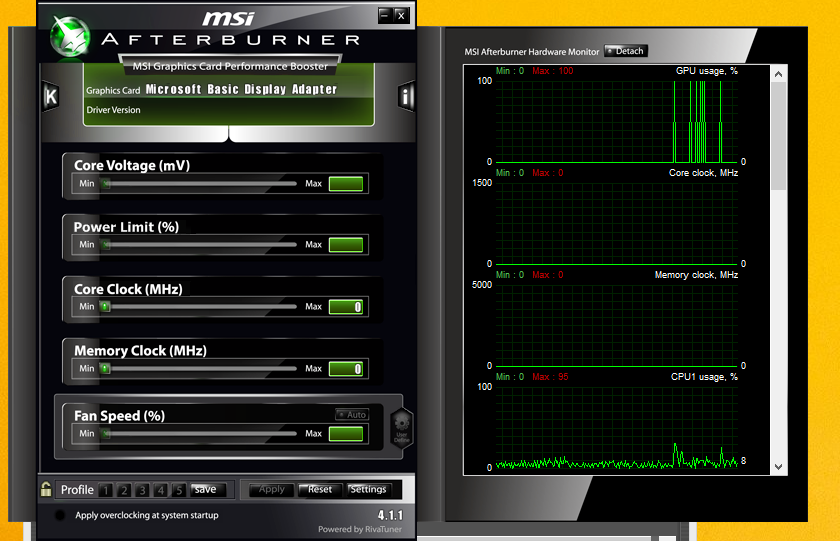Click the Memory clock MHz graph
This screenshot has width=840, height=541.
617,326
